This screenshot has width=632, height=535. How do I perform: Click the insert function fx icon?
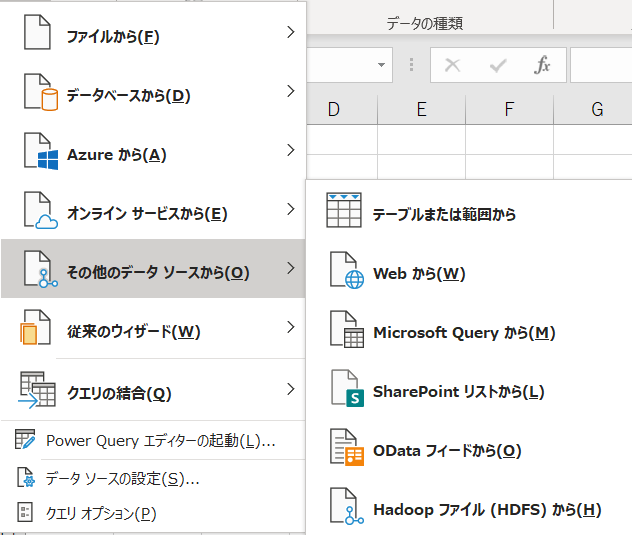tap(542, 65)
